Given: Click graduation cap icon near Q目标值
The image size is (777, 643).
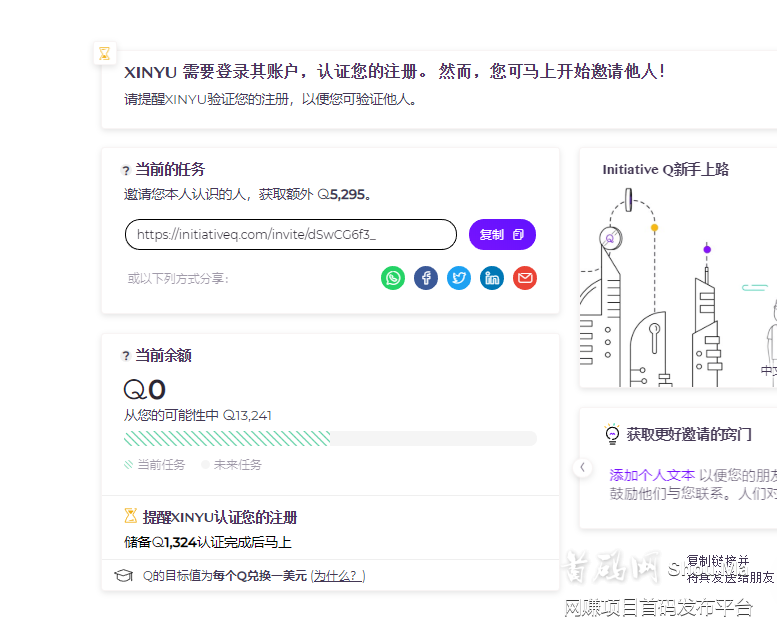Looking at the screenshot, I should (123, 576).
